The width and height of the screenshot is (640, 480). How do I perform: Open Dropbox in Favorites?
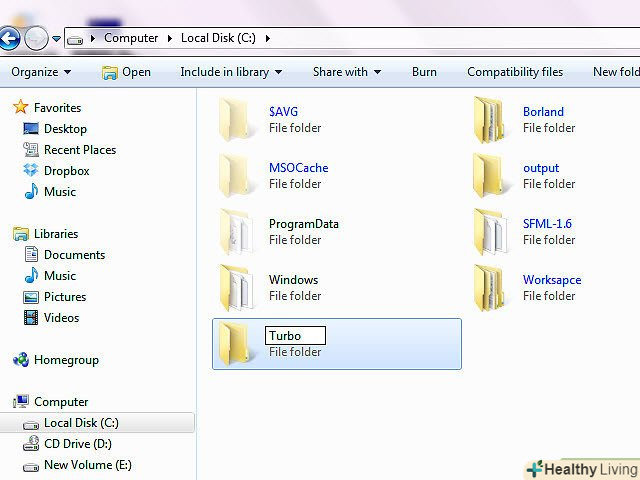coord(67,171)
